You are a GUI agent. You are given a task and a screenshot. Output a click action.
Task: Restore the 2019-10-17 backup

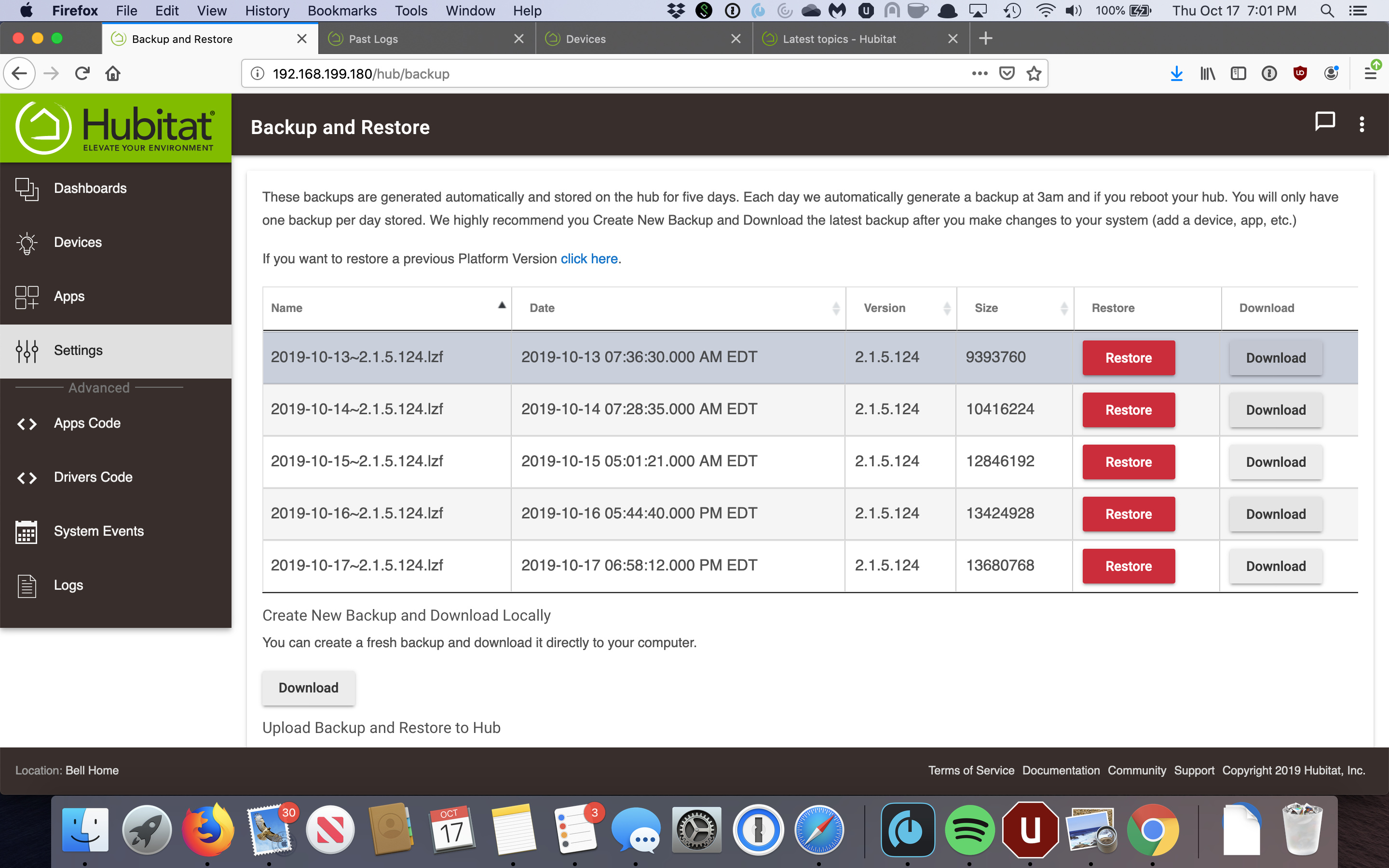(x=1129, y=566)
